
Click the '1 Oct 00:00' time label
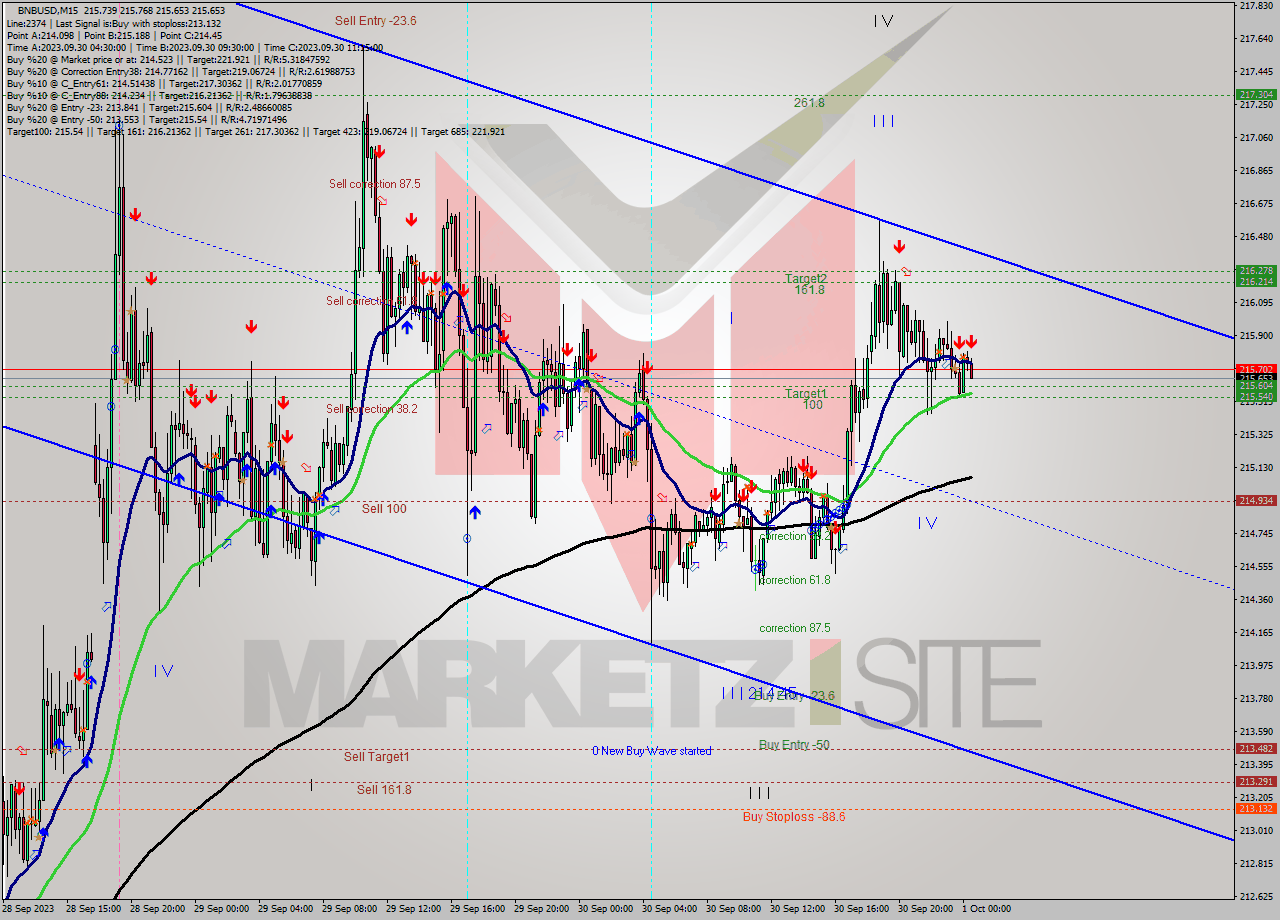[x=986, y=909]
